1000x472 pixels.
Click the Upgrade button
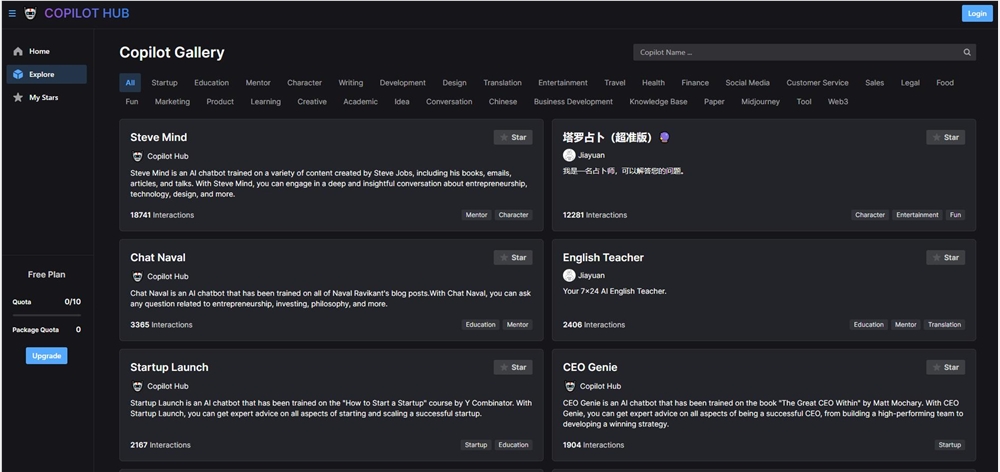[47, 356]
